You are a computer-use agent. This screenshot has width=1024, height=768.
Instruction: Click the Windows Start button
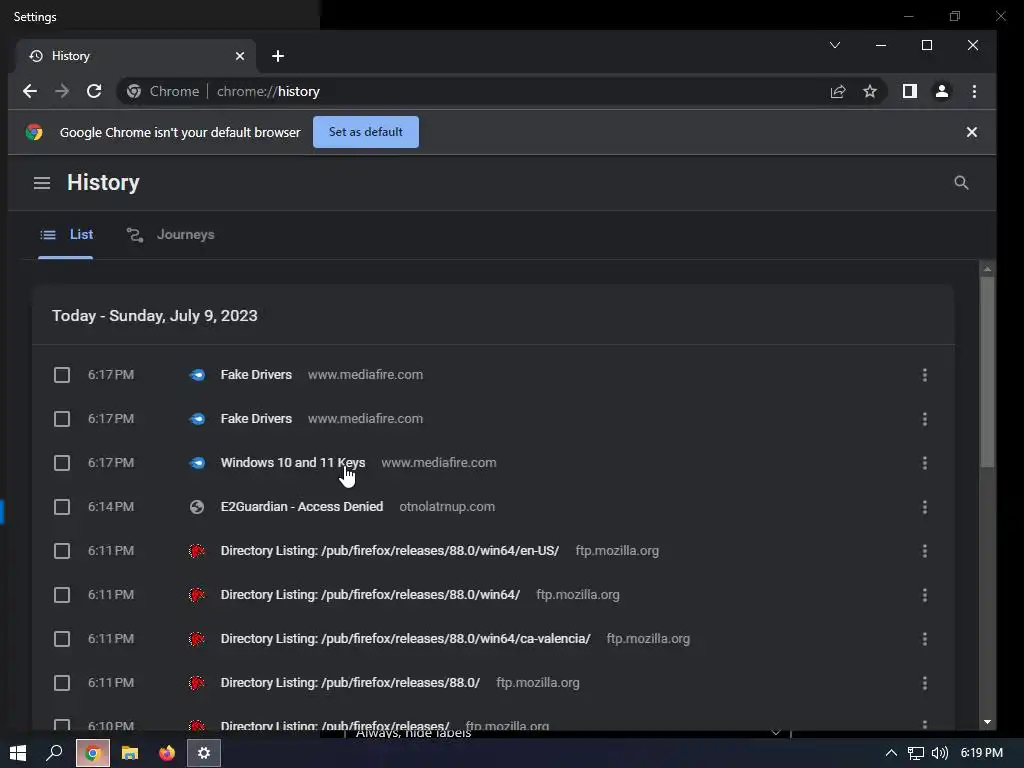pos(18,753)
